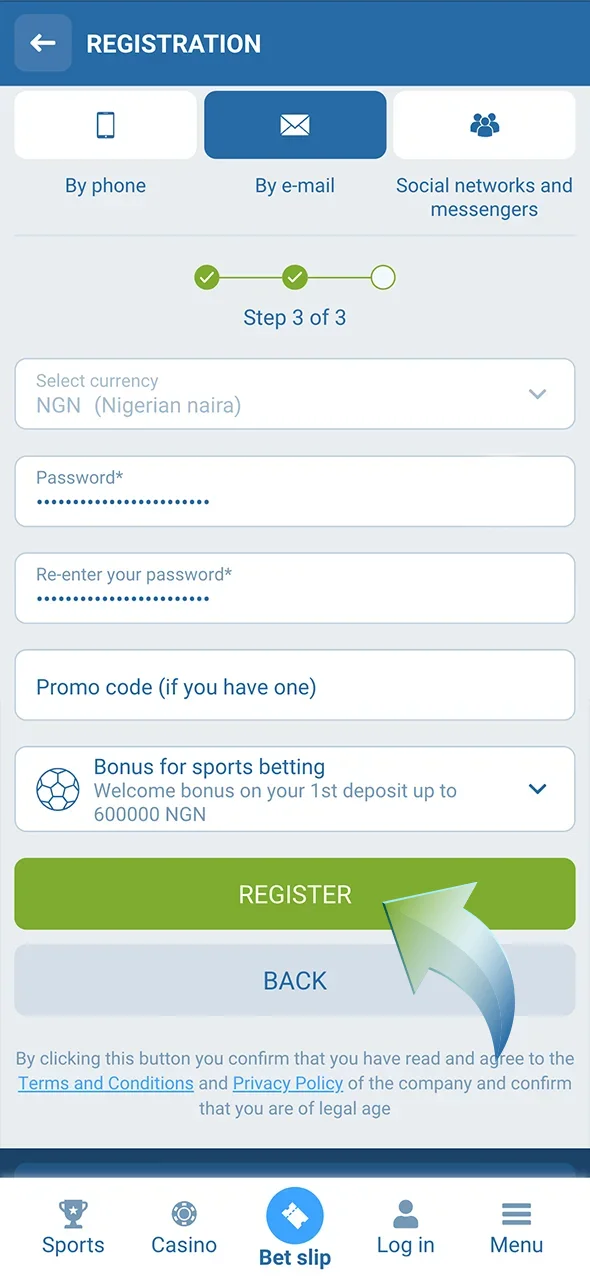Click the BACK button
Viewport: 590px width, 1280px height.
pos(295,981)
